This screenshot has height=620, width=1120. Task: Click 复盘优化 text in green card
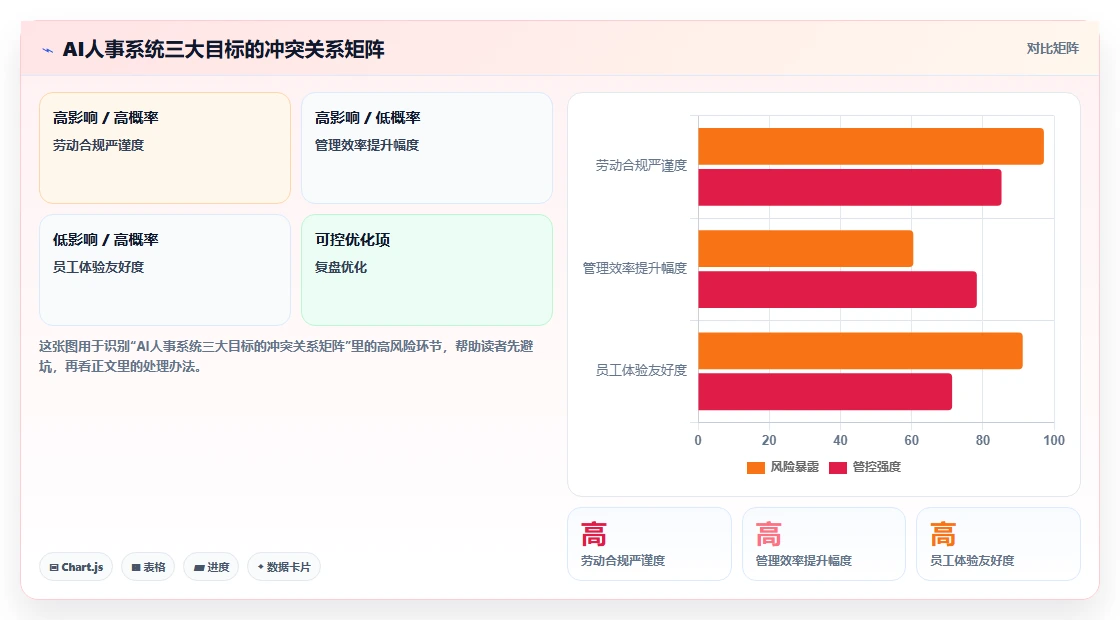click(x=341, y=267)
